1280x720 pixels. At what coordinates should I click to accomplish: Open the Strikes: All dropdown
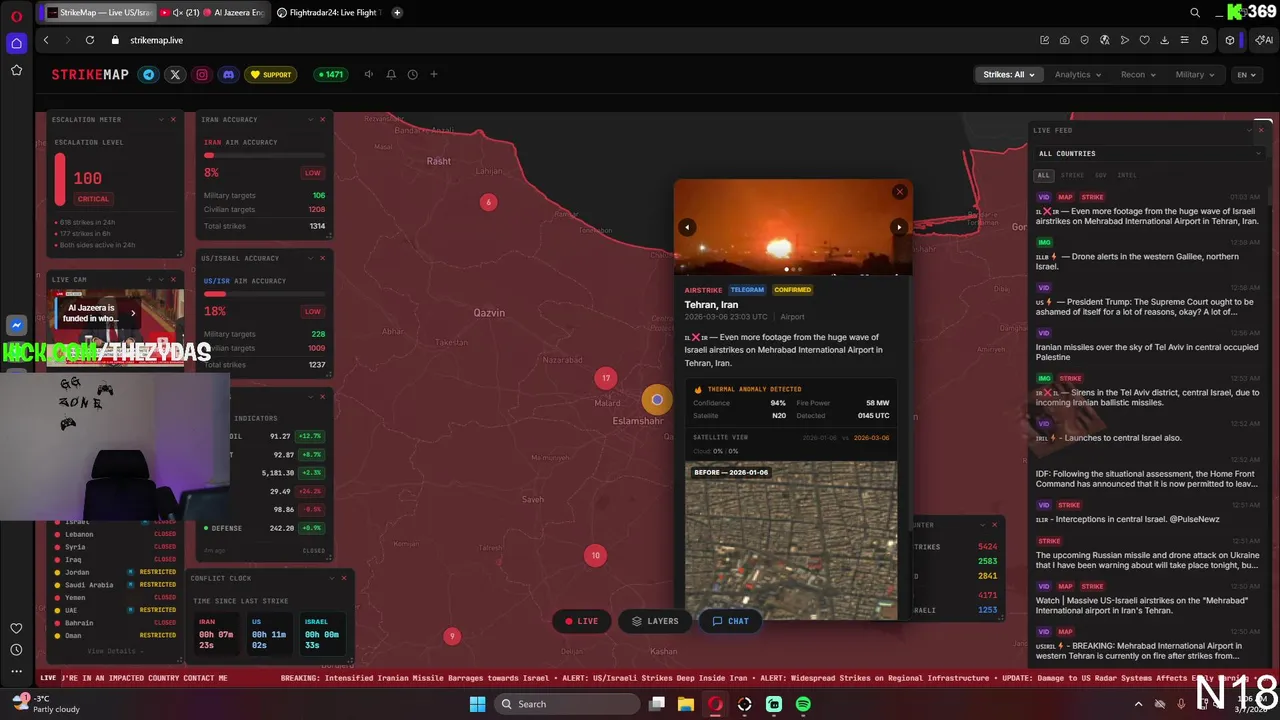click(x=1008, y=74)
